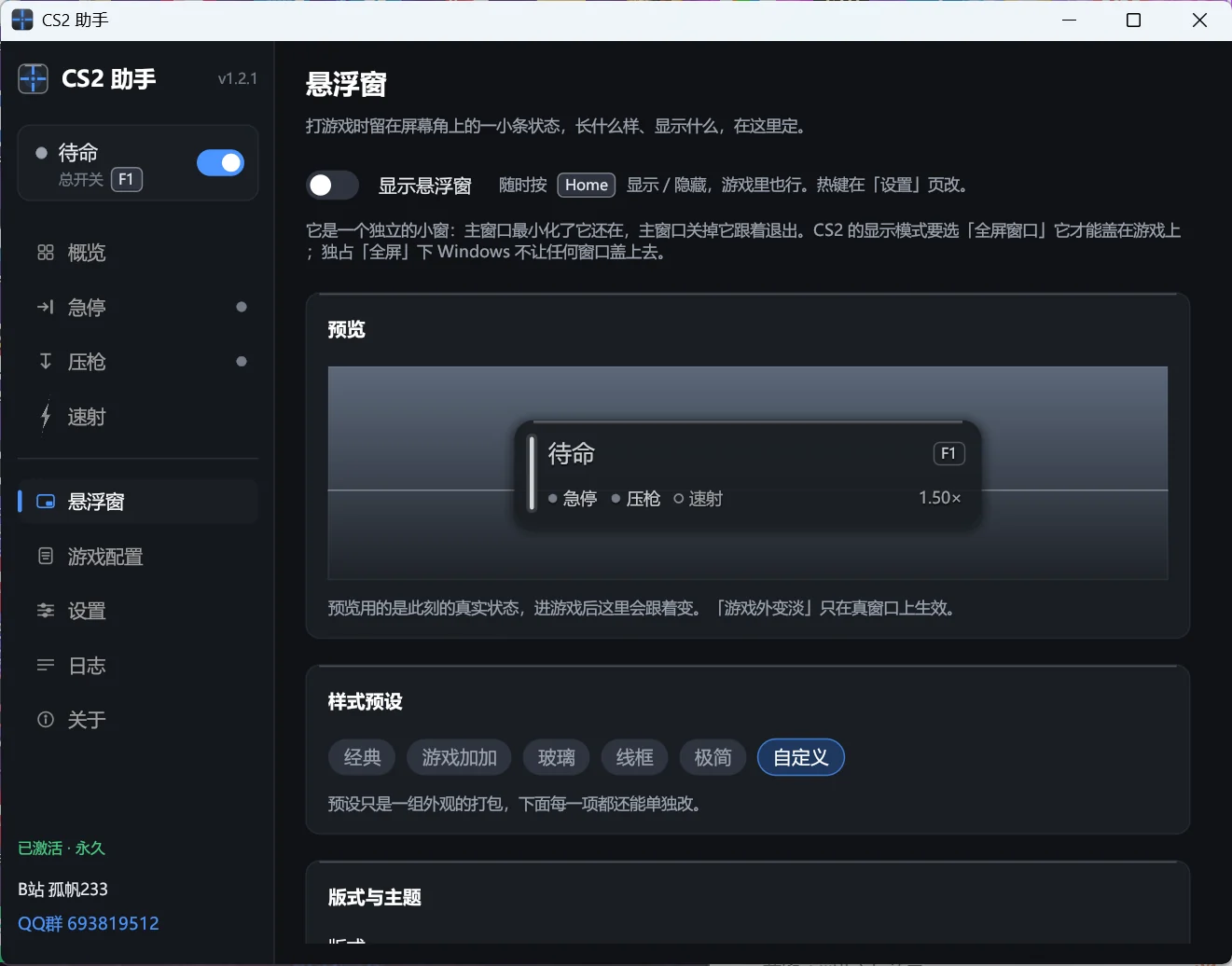This screenshot has height=966, width=1232.
Task: Click the CS2 助手 crosshair logo in sidebar
Action: pyautogui.click(x=34, y=79)
